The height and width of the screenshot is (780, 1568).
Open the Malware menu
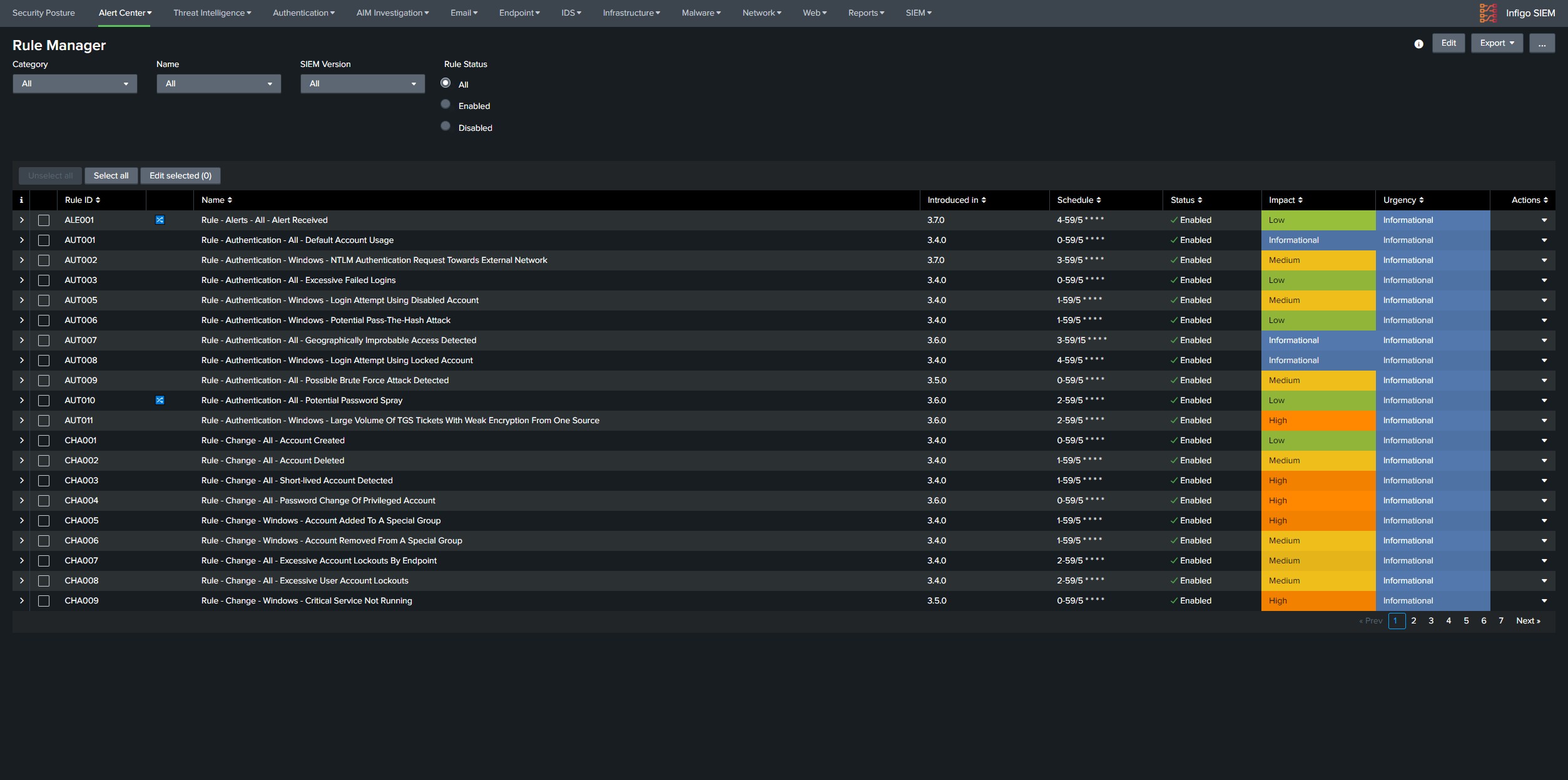point(701,13)
